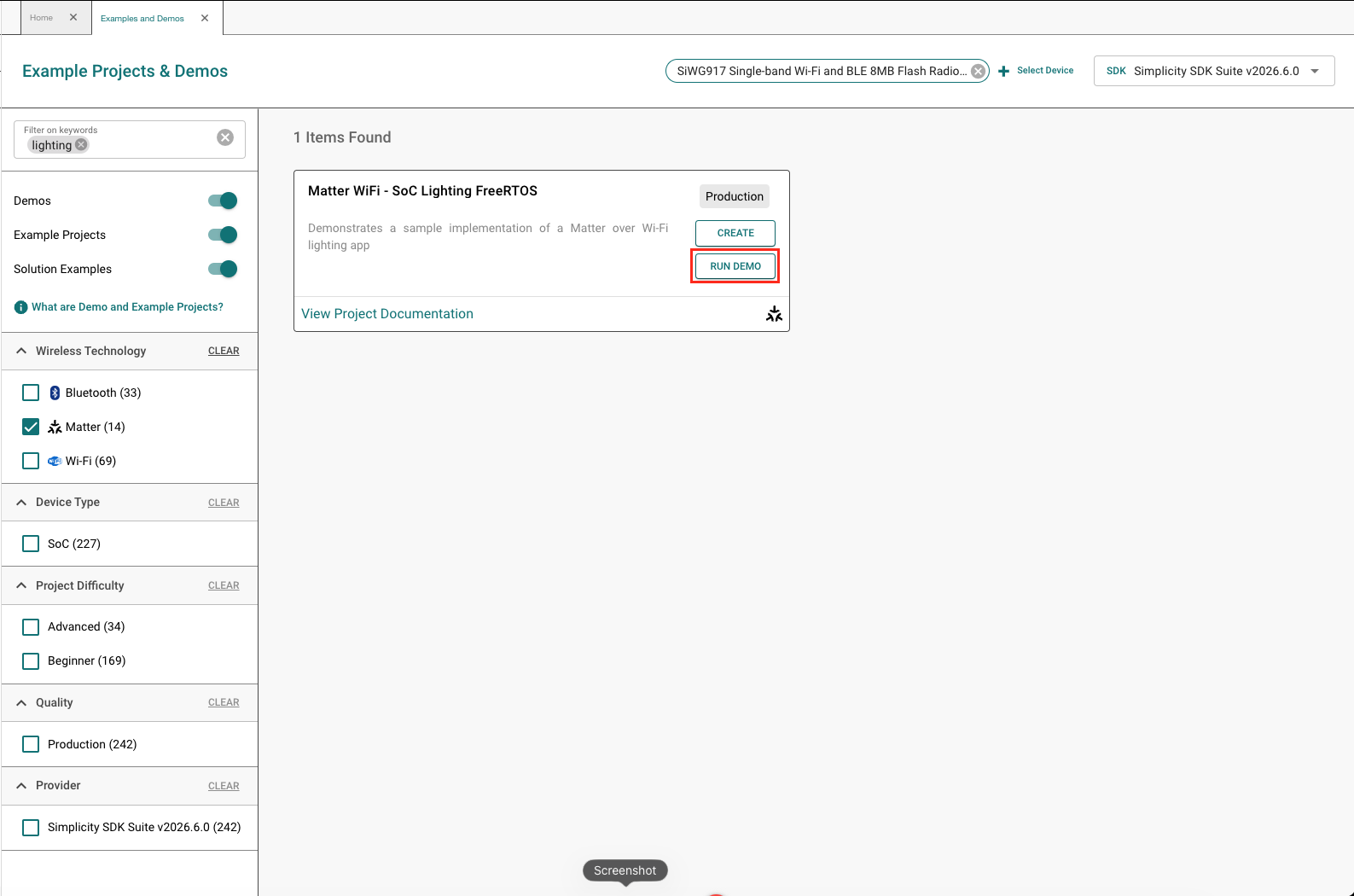Check the Wi-Fi (69) checkbox

(31, 461)
